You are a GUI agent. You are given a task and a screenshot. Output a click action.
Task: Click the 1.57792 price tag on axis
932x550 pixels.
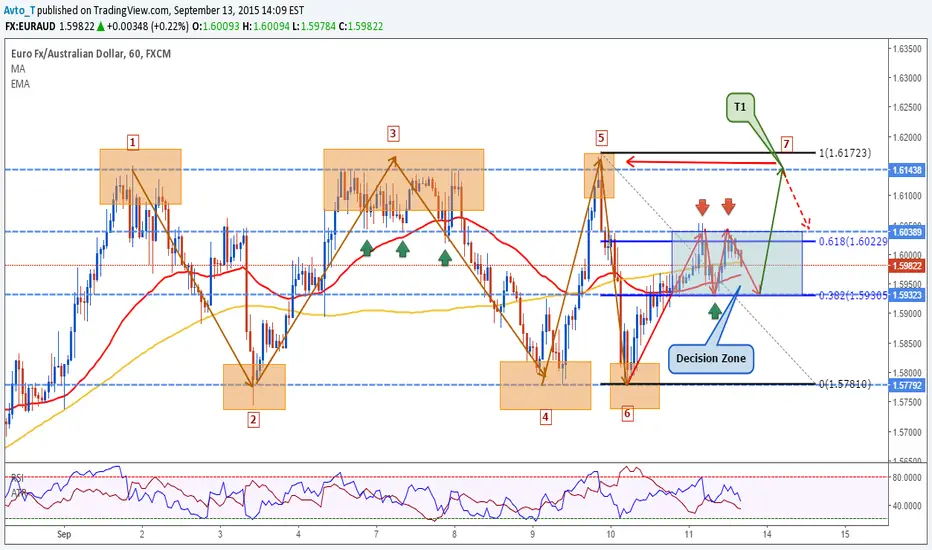click(x=906, y=385)
